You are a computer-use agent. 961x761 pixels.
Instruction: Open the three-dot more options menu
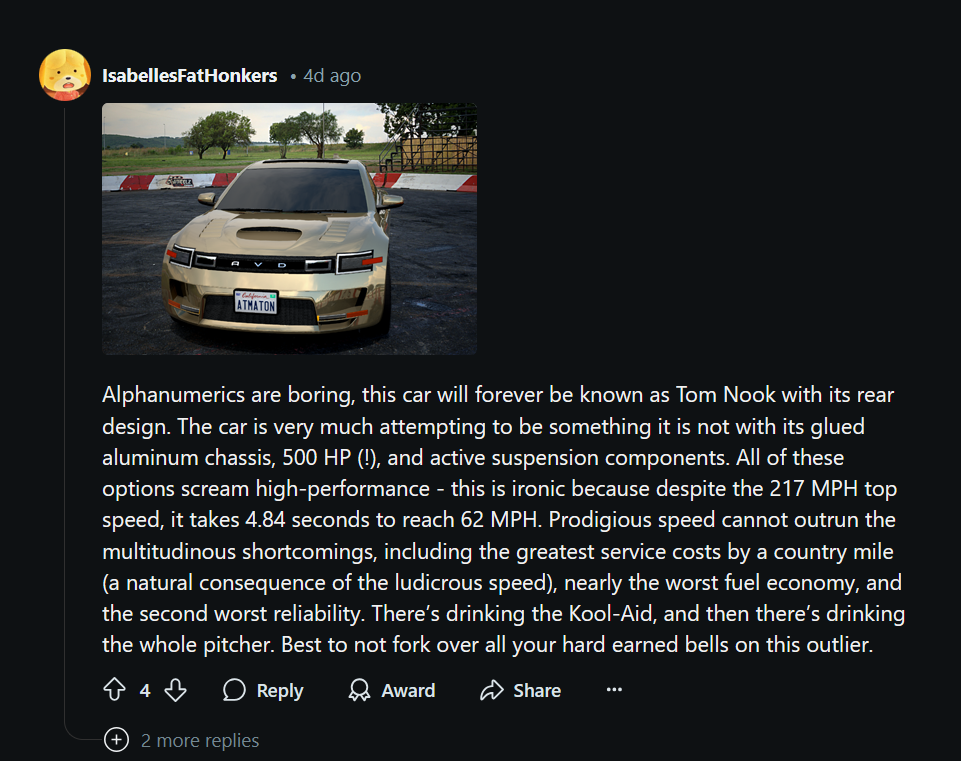[x=614, y=690]
